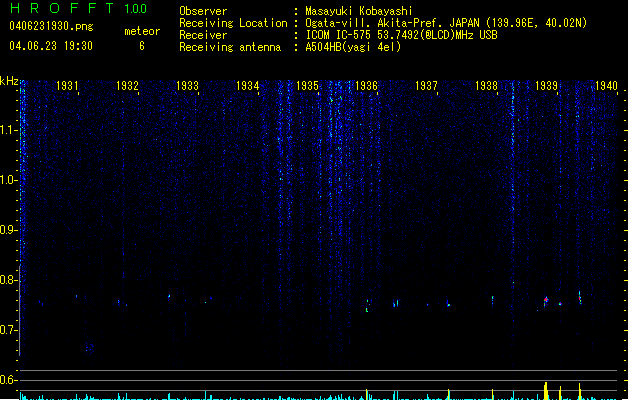This screenshot has width=629, height=400.
Task: Click the 1.1 kHz axis label
Action: click(x=8, y=130)
